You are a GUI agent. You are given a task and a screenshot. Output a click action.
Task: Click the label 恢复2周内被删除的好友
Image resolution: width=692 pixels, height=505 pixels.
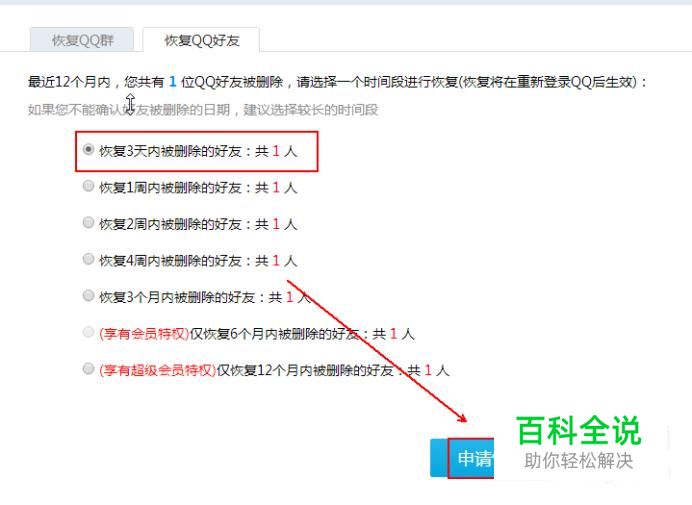tap(170, 224)
